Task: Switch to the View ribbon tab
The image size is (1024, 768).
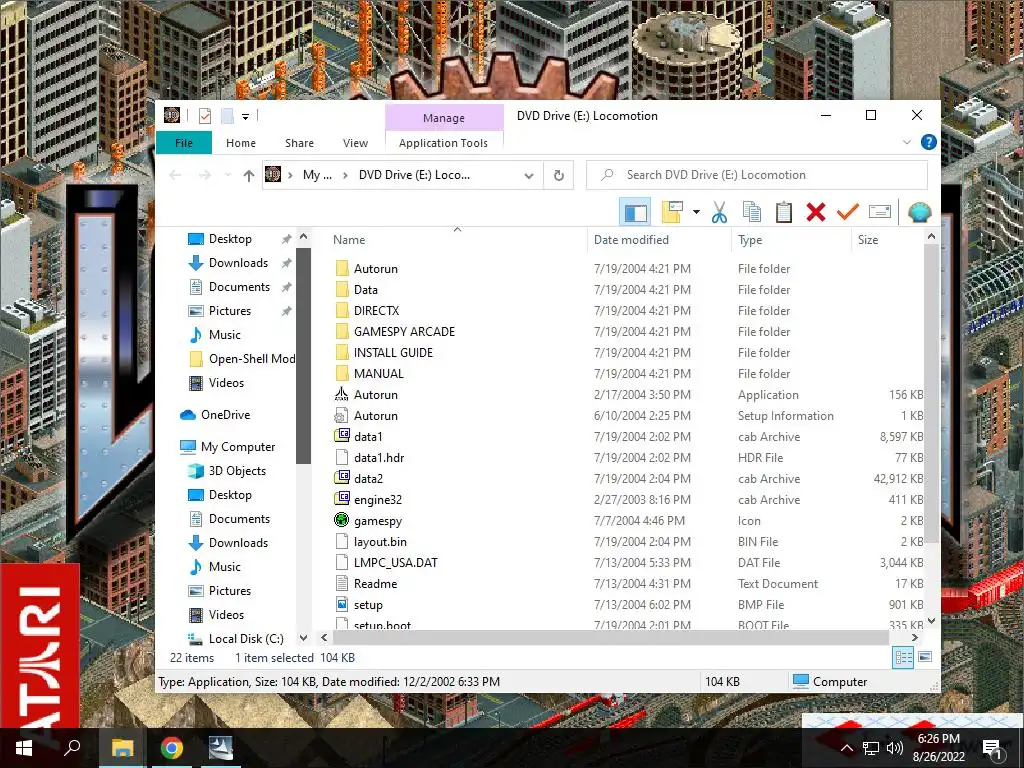Action: coord(355,143)
